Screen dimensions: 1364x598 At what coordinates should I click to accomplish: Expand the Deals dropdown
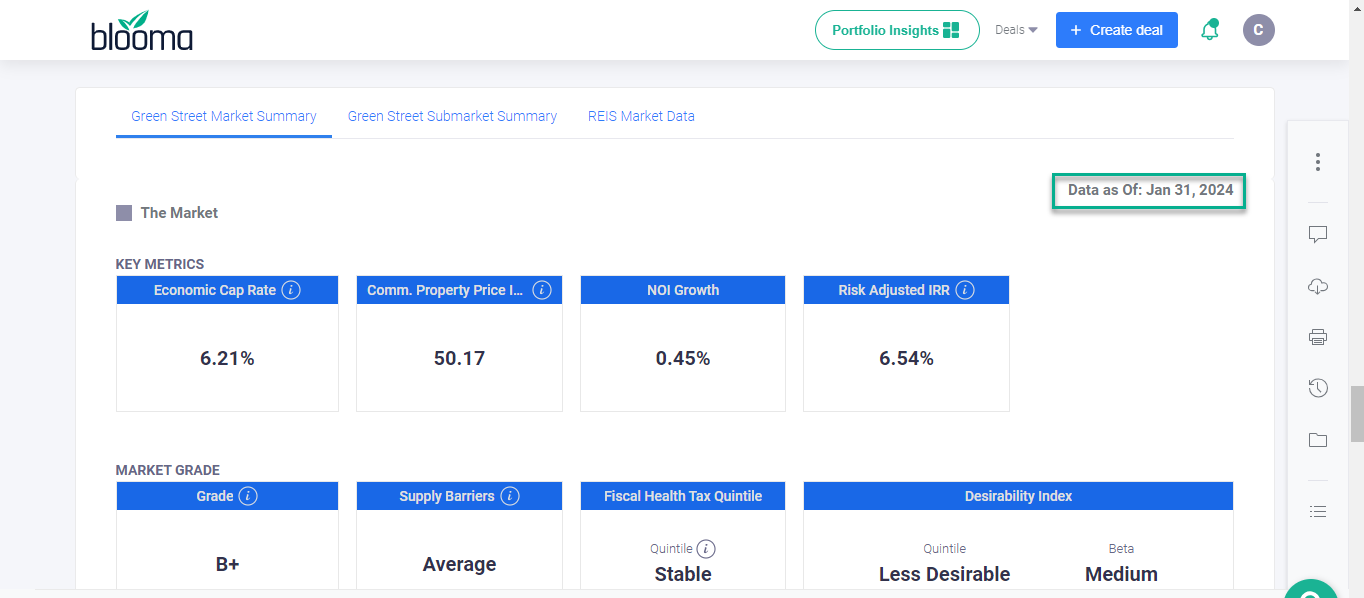1016,30
